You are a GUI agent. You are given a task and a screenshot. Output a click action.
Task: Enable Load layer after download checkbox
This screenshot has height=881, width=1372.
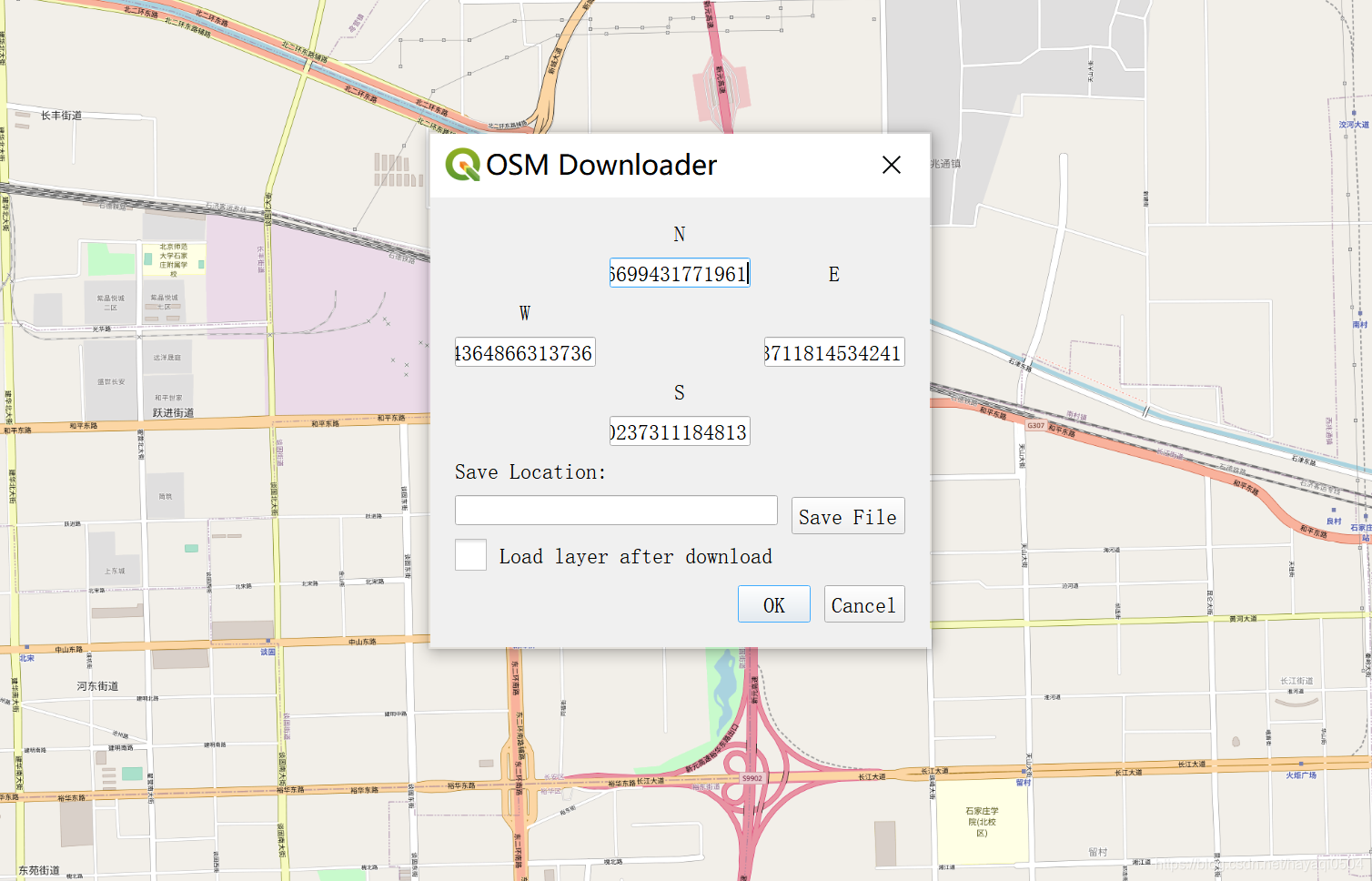coord(470,554)
